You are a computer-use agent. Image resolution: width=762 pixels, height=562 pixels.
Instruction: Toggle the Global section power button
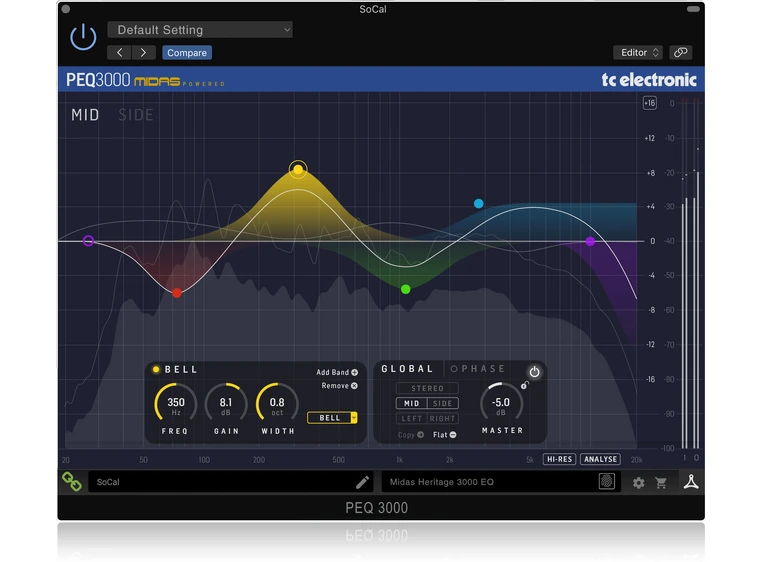point(534,372)
